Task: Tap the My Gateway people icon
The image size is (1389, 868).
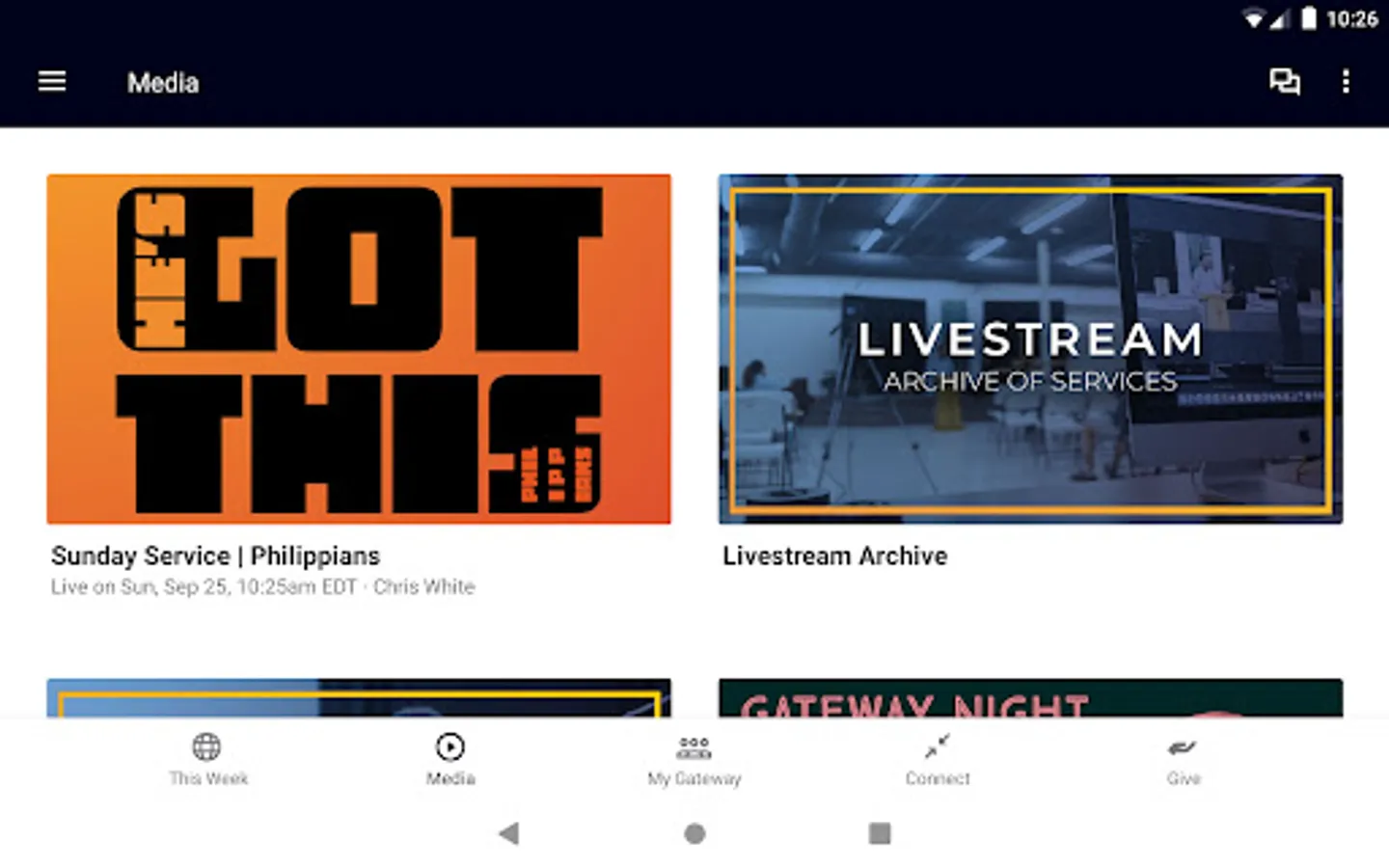Action: [x=694, y=747]
